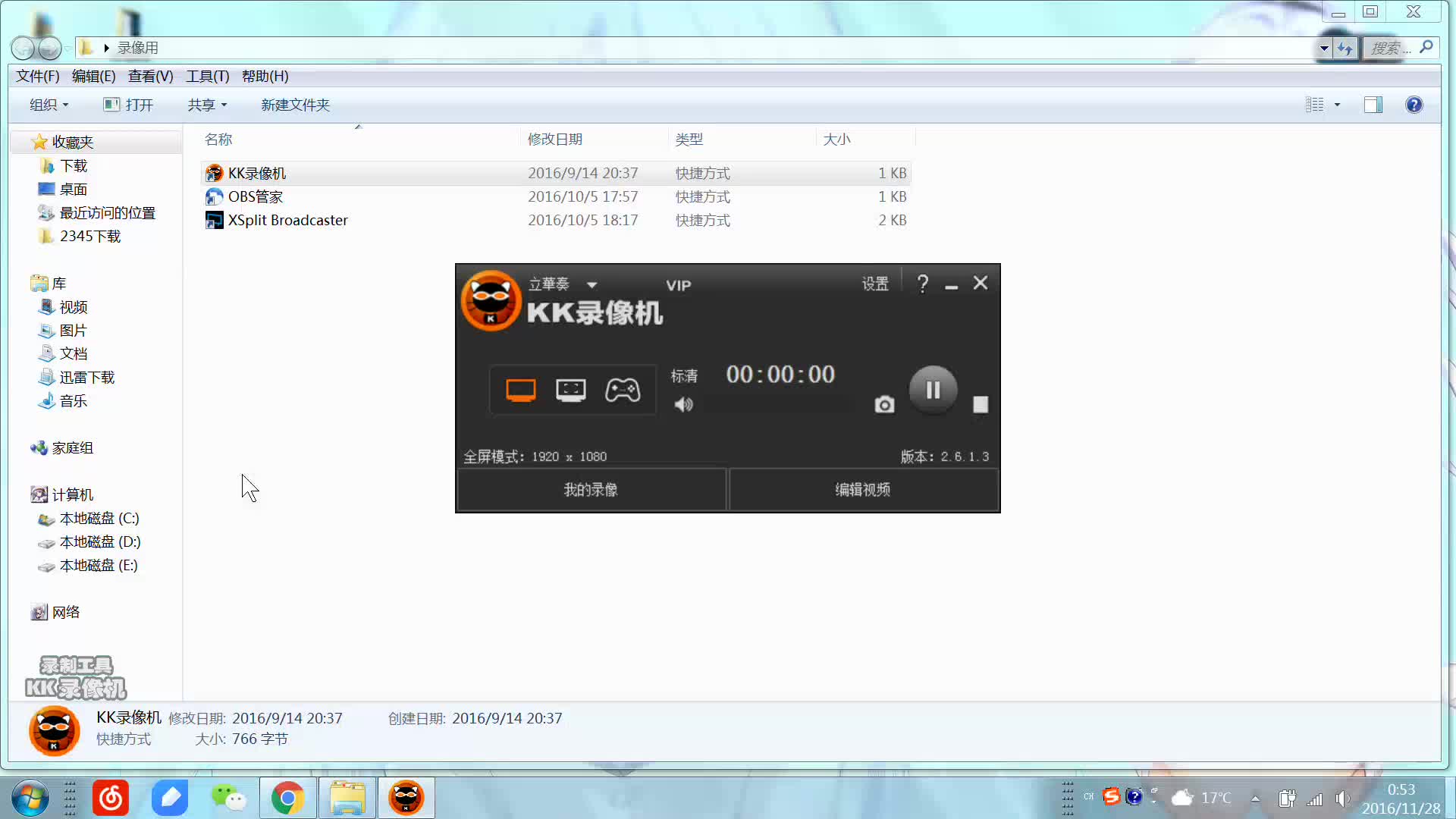Open NetEase Music taskbar icon

tap(111, 798)
